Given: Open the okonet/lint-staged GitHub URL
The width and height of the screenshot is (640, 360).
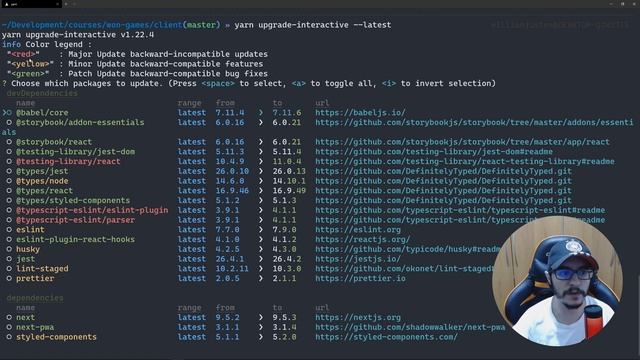Looking at the screenshot, I should (x=404, y=269).
